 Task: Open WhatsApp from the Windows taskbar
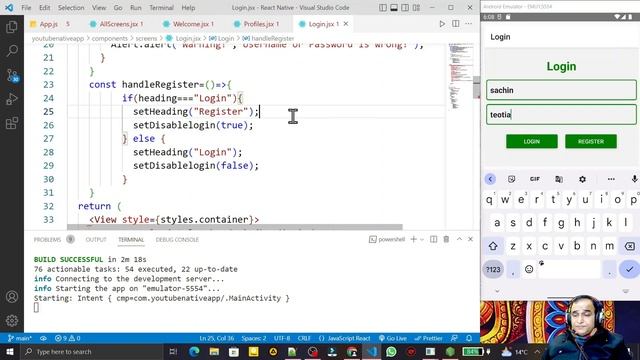point(391,351)
